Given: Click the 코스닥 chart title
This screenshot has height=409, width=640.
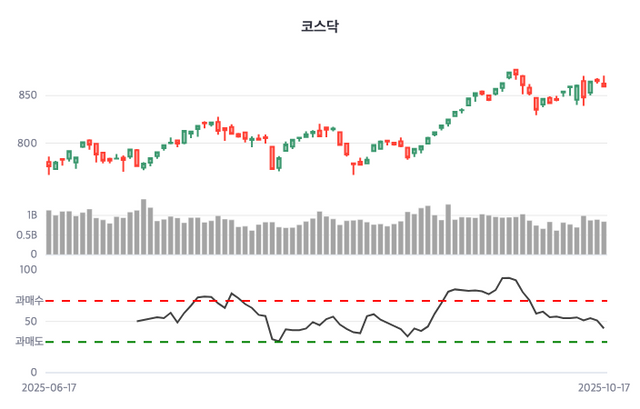Looking at the screenshot, I should click(320, 27).
